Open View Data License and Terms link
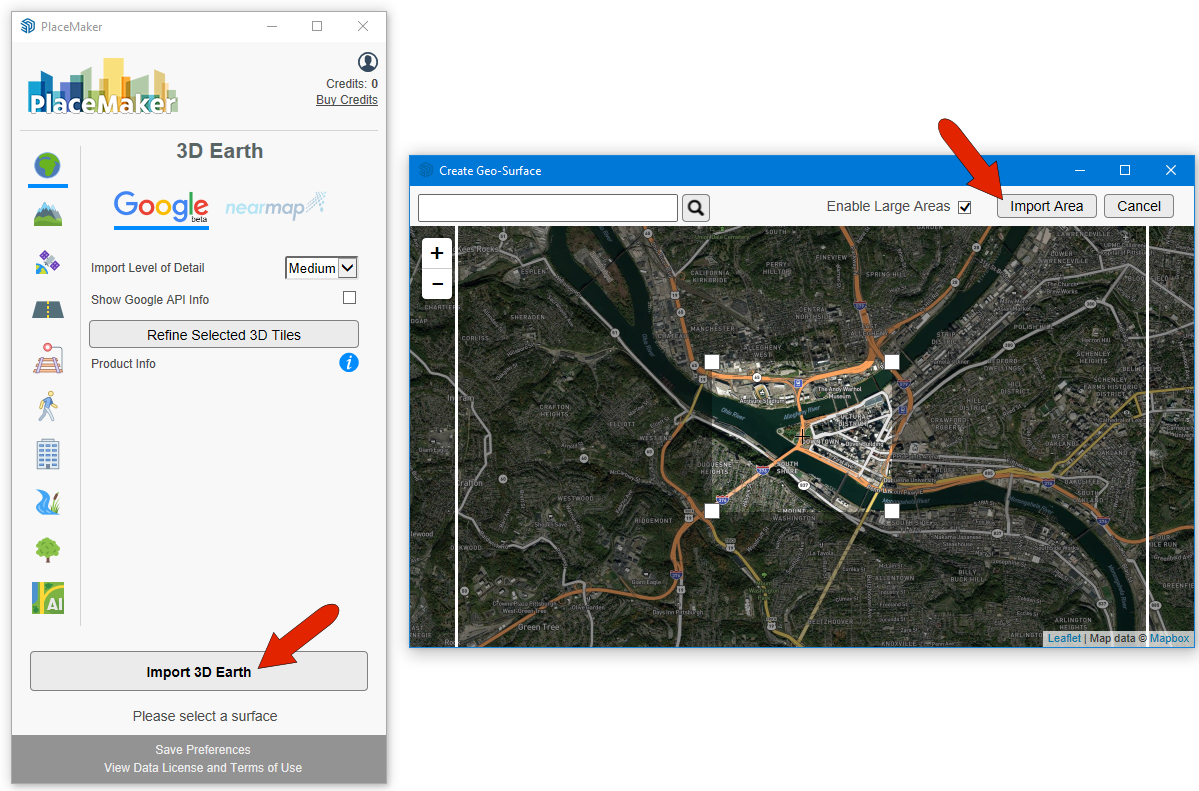1199x791 pixels. (x=203, y=767)
